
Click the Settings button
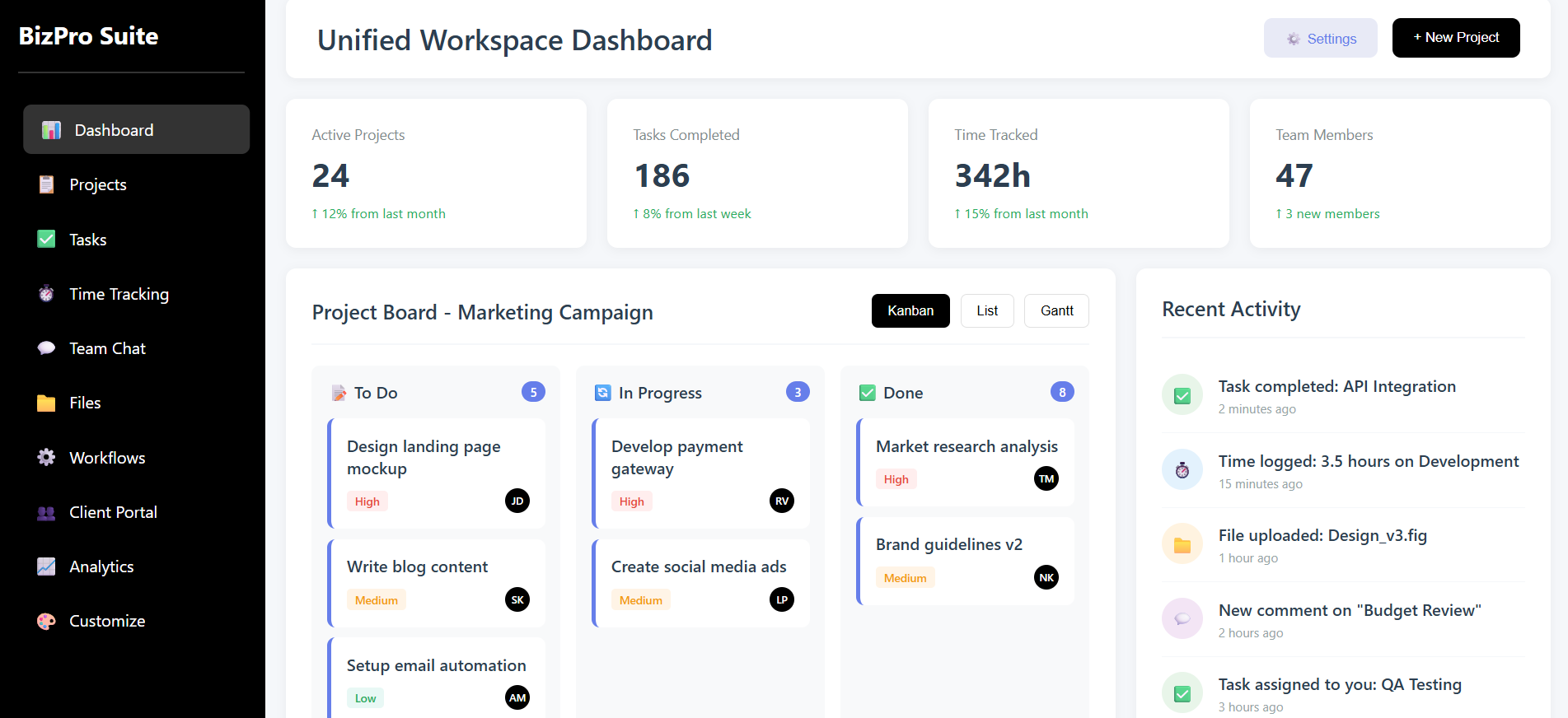click(1321, 38)
